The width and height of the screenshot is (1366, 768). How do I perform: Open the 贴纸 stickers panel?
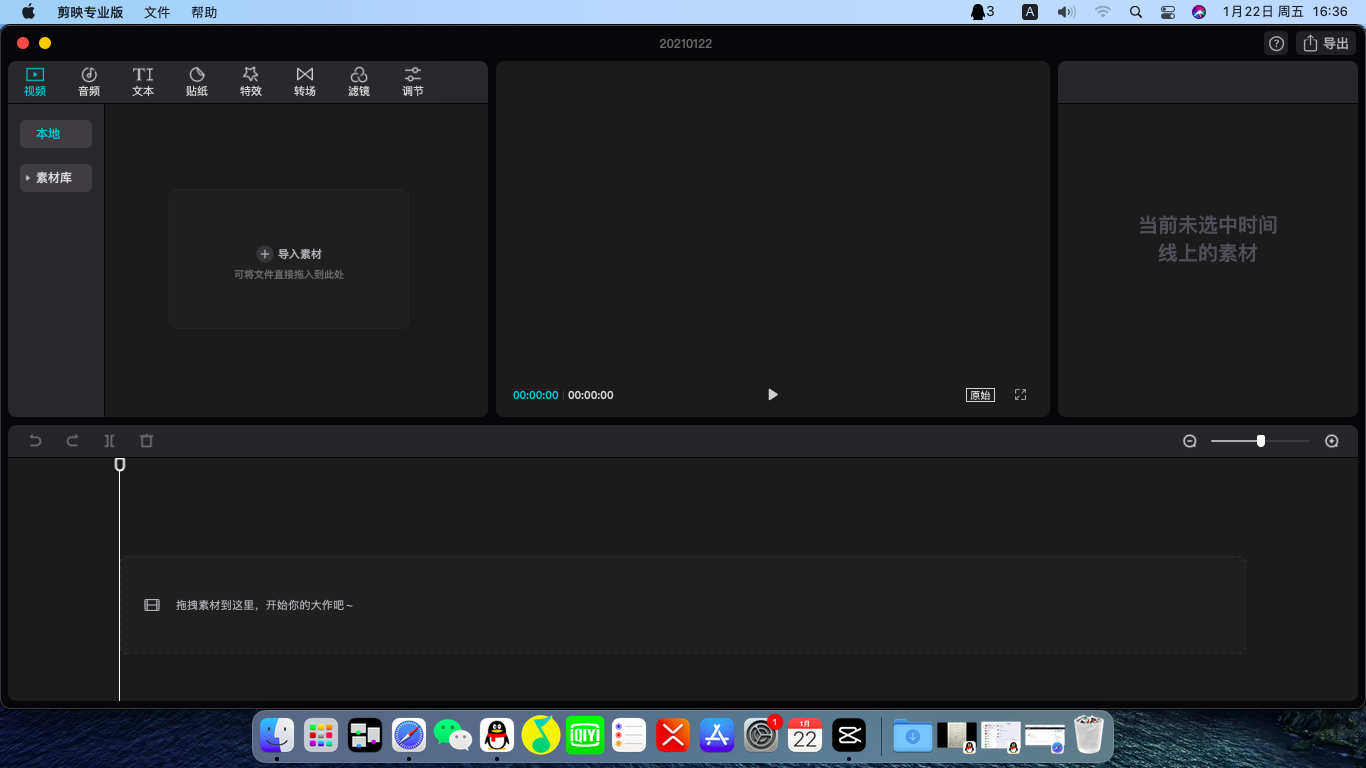[x=197, y=81]
